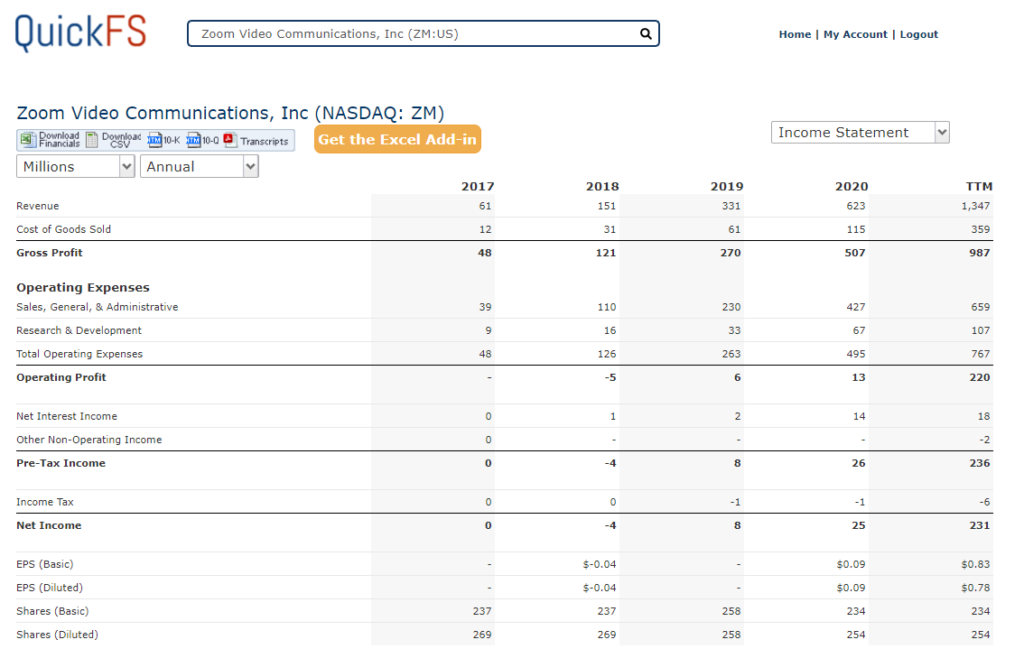Click 2019 Gross Profit value 270
This screenshot has height=649, width=1024.
click(x=730, y=253)
